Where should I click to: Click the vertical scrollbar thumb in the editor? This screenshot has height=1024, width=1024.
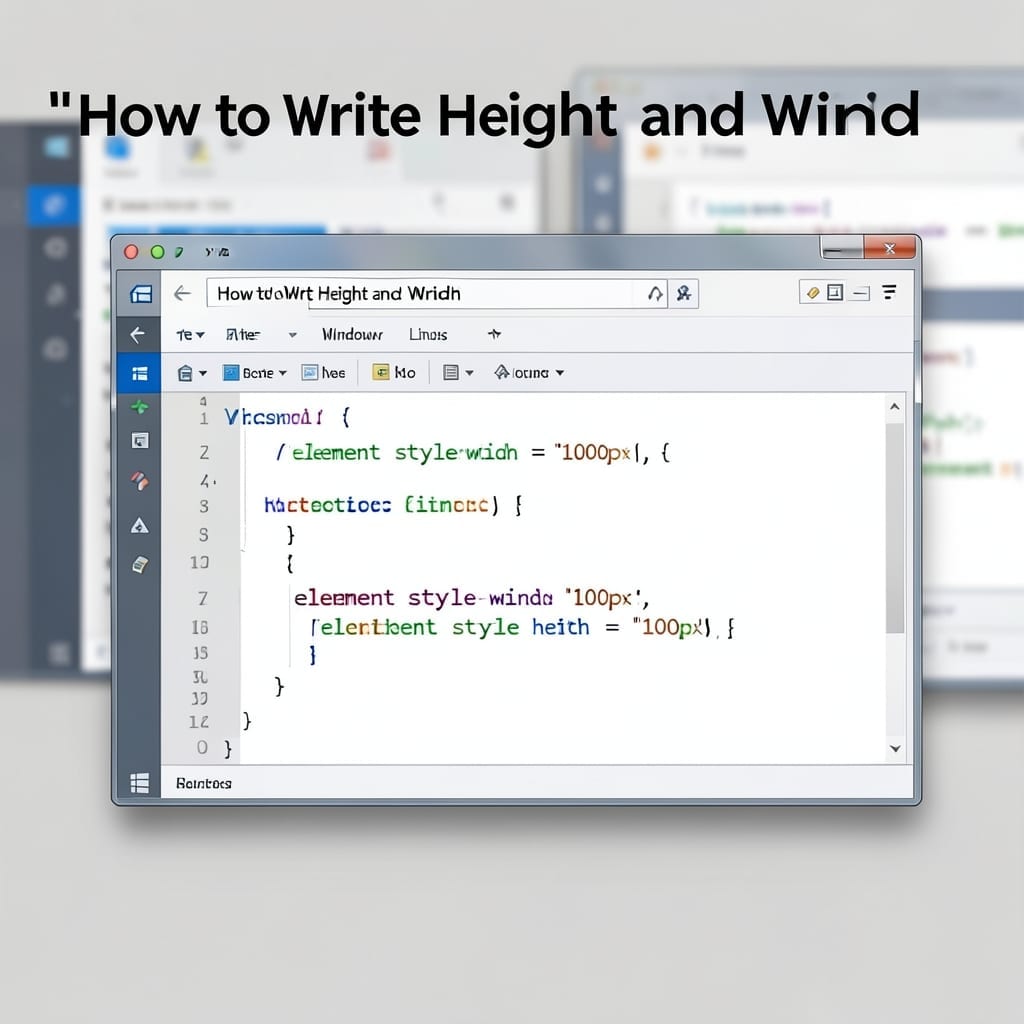click(895, 528)
